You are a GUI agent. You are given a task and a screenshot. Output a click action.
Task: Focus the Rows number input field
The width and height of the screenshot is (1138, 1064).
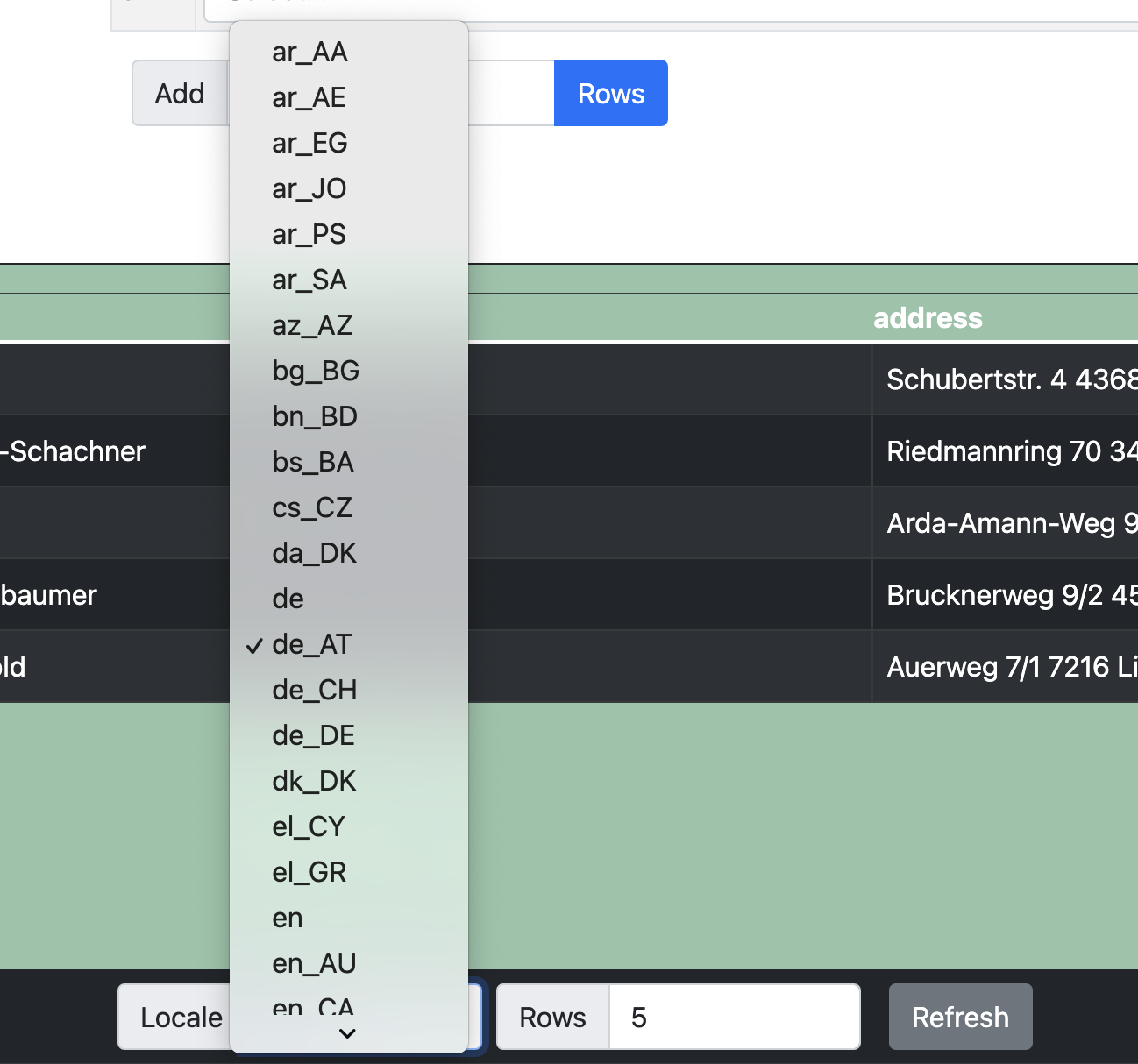coord(734,1017)
